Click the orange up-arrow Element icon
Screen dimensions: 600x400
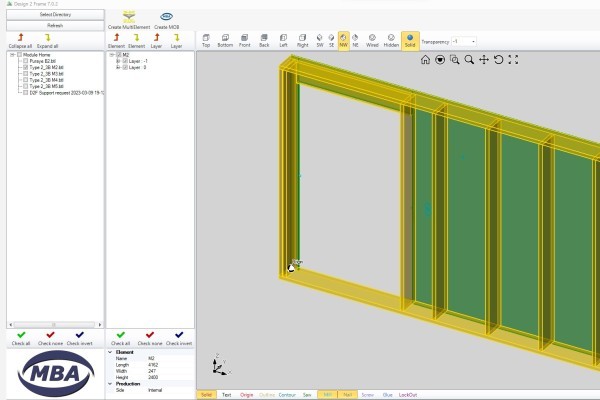pyautogui.click(x=116, y=37)
